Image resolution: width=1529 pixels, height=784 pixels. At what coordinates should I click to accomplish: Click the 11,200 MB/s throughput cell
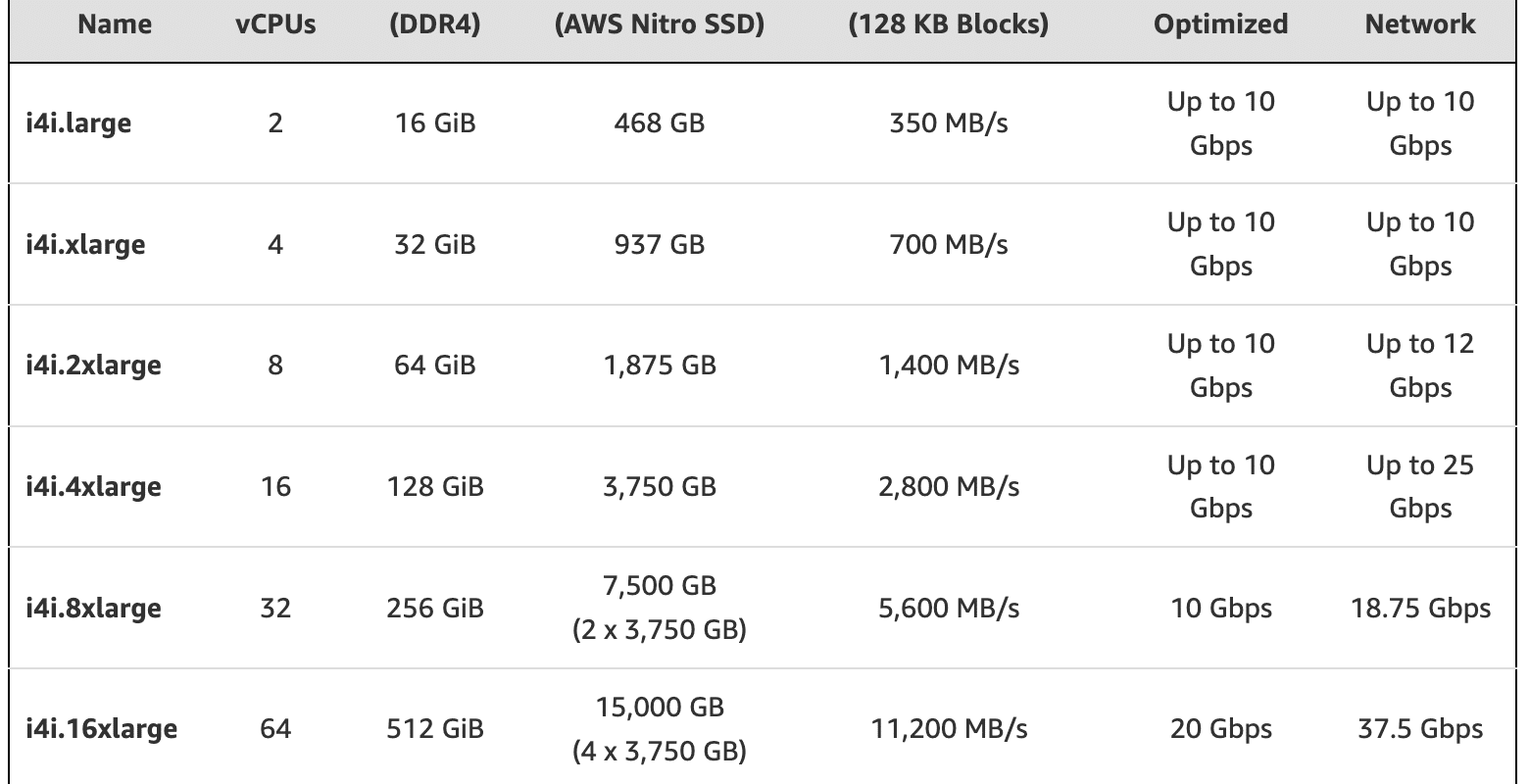(949, 730)
